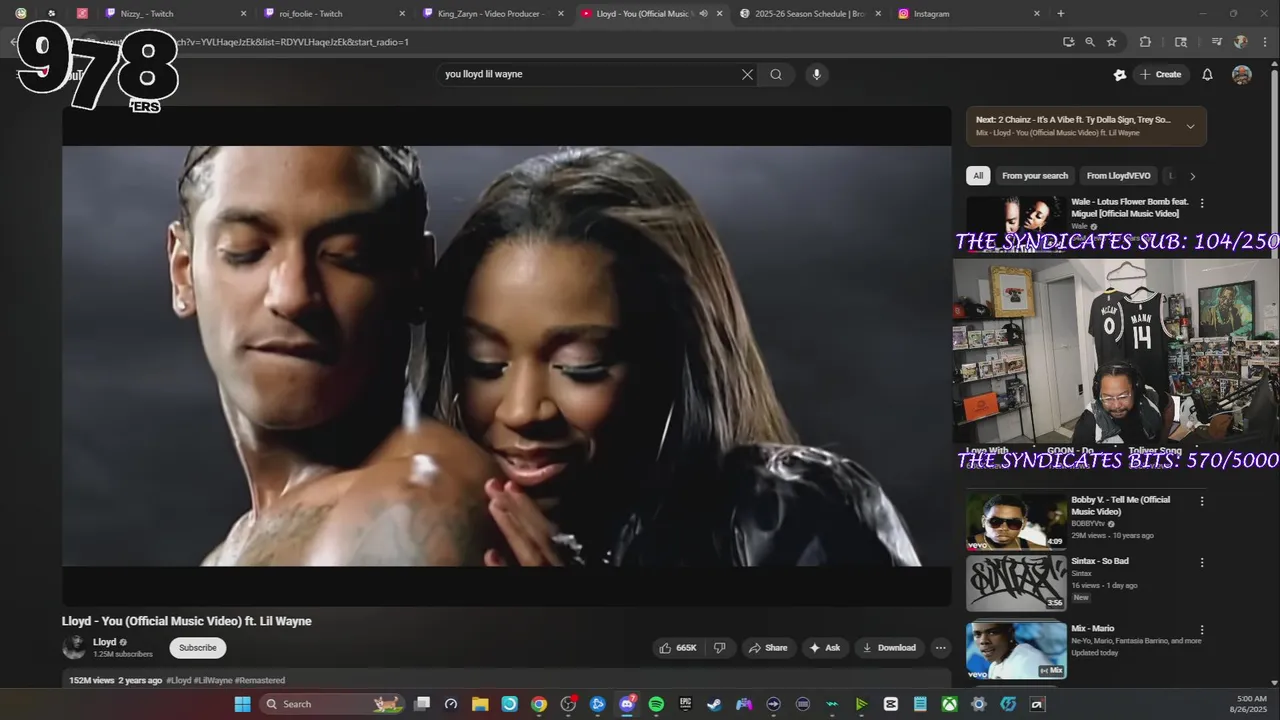Image resolution: width=1280 pixels, height=720 pixels.
Task: Click the search magnifier button on YouTube
Action: [x=776, y=74]
